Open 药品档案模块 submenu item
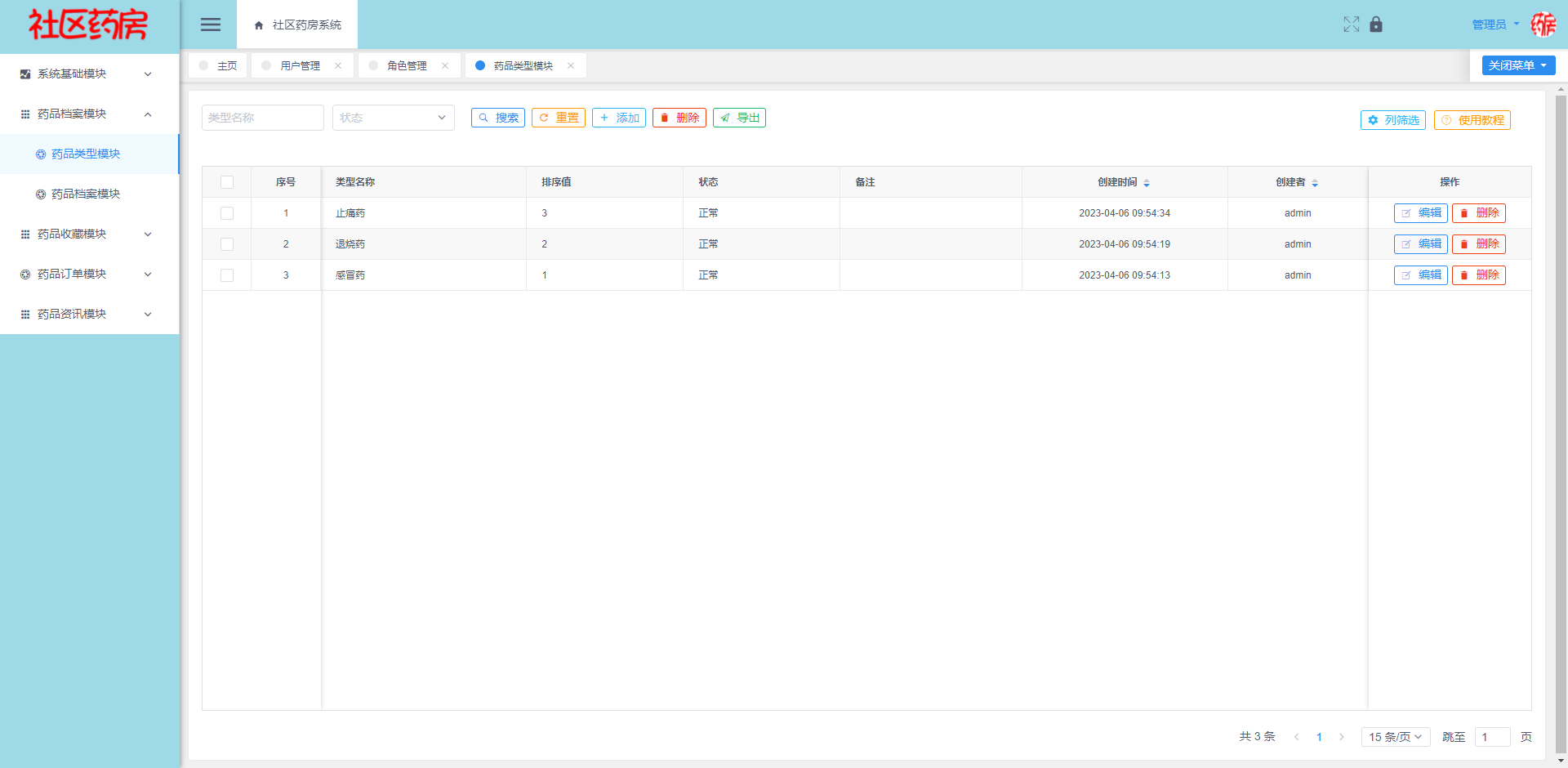Viewport: 1568px width, 768px height. pos(90,194)
